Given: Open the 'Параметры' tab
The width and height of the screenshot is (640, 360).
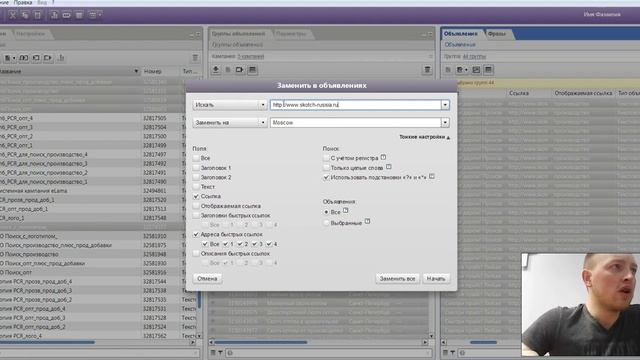Looking at the screenshot, I should [291, 34].
